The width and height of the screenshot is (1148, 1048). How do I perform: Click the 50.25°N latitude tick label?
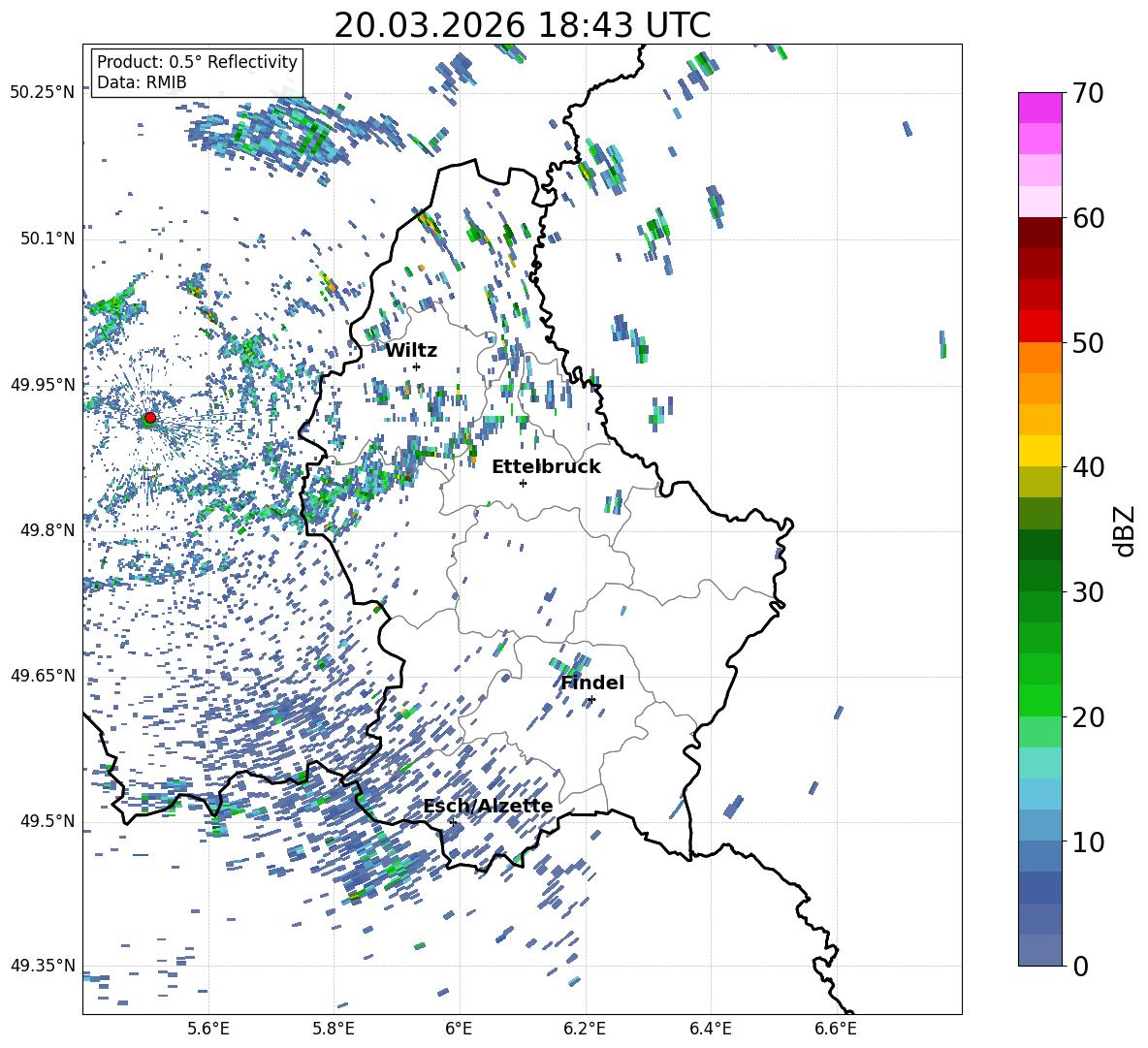(x=42, y=93)
